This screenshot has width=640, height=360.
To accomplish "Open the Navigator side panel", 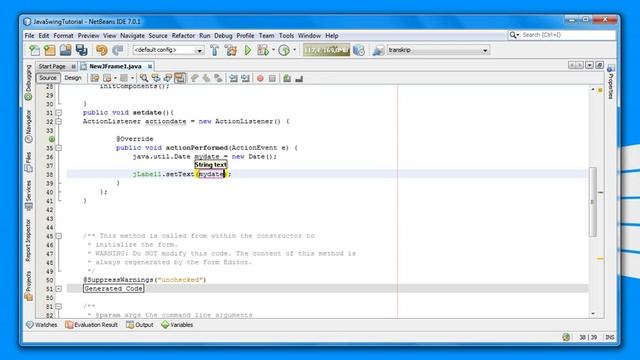I will [x=28, y=126].
